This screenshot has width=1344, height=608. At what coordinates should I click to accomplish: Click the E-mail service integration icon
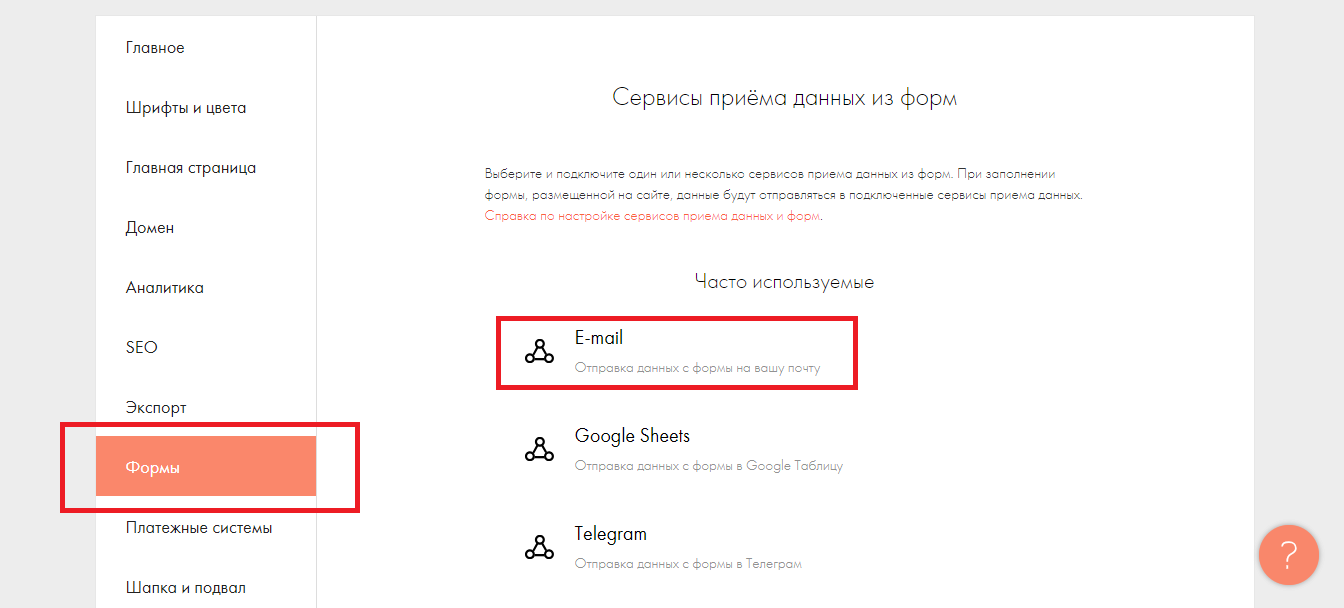(x=539, y=352)
